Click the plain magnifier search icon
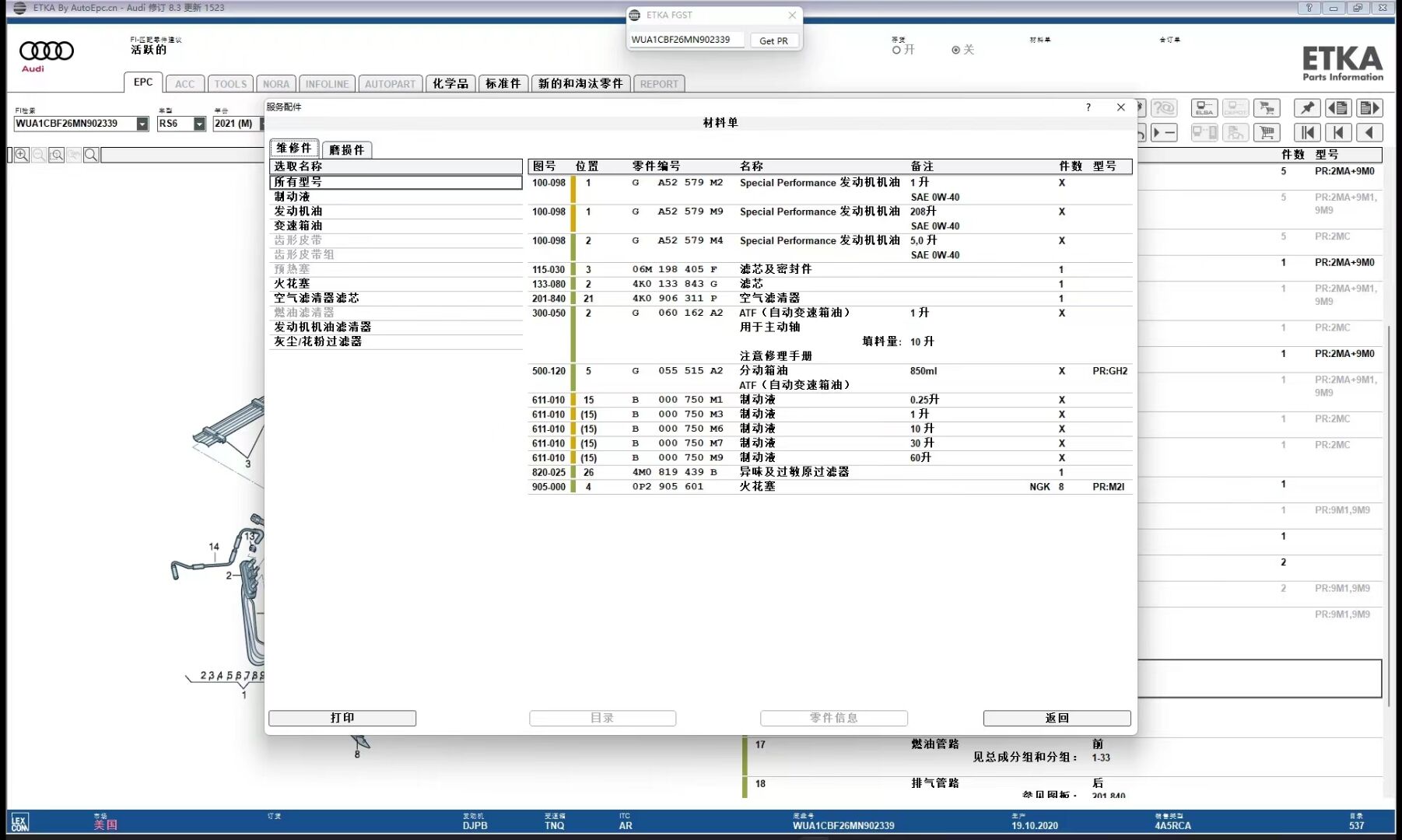Viewport: 1402px width, 840px height. click(x=91, y=155)
